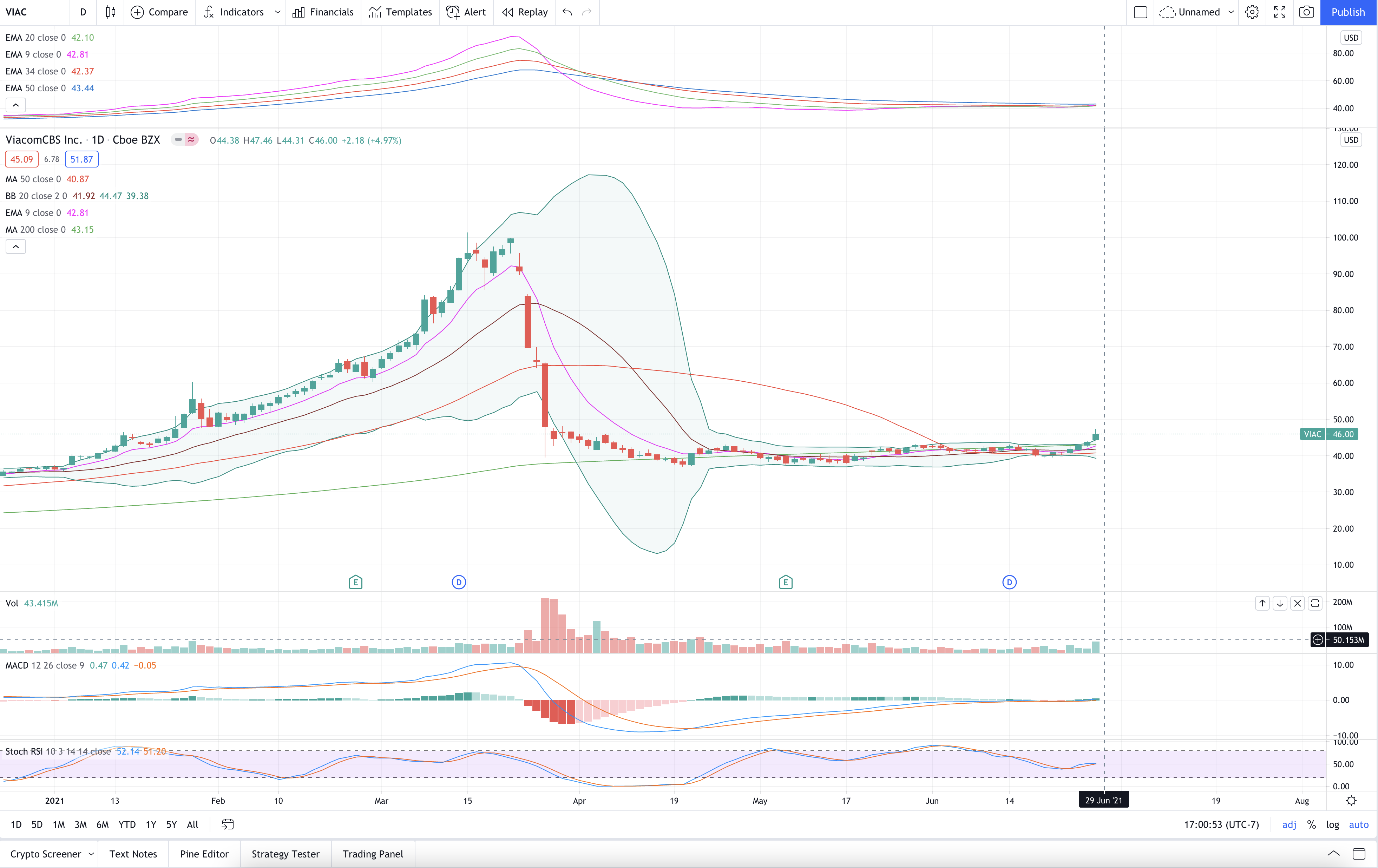Open chart settings gear icon
The height and width of the screenshot is (868, 1378).
click(x=1252, y=12)
